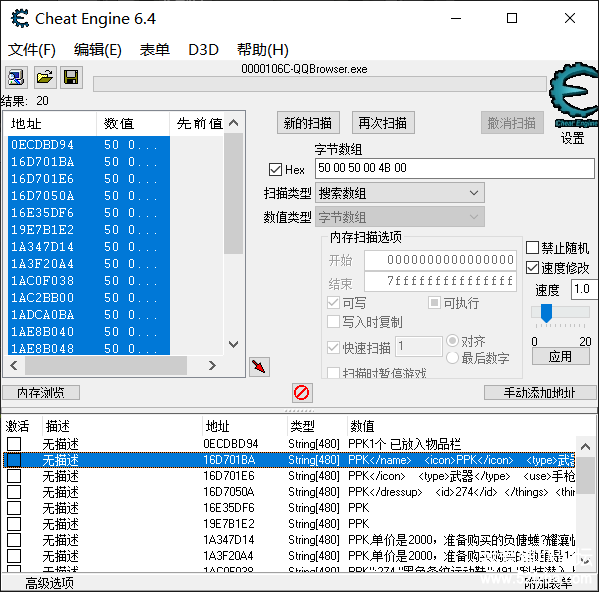
Task: Click the 速度 value input field
Action: 584,289
